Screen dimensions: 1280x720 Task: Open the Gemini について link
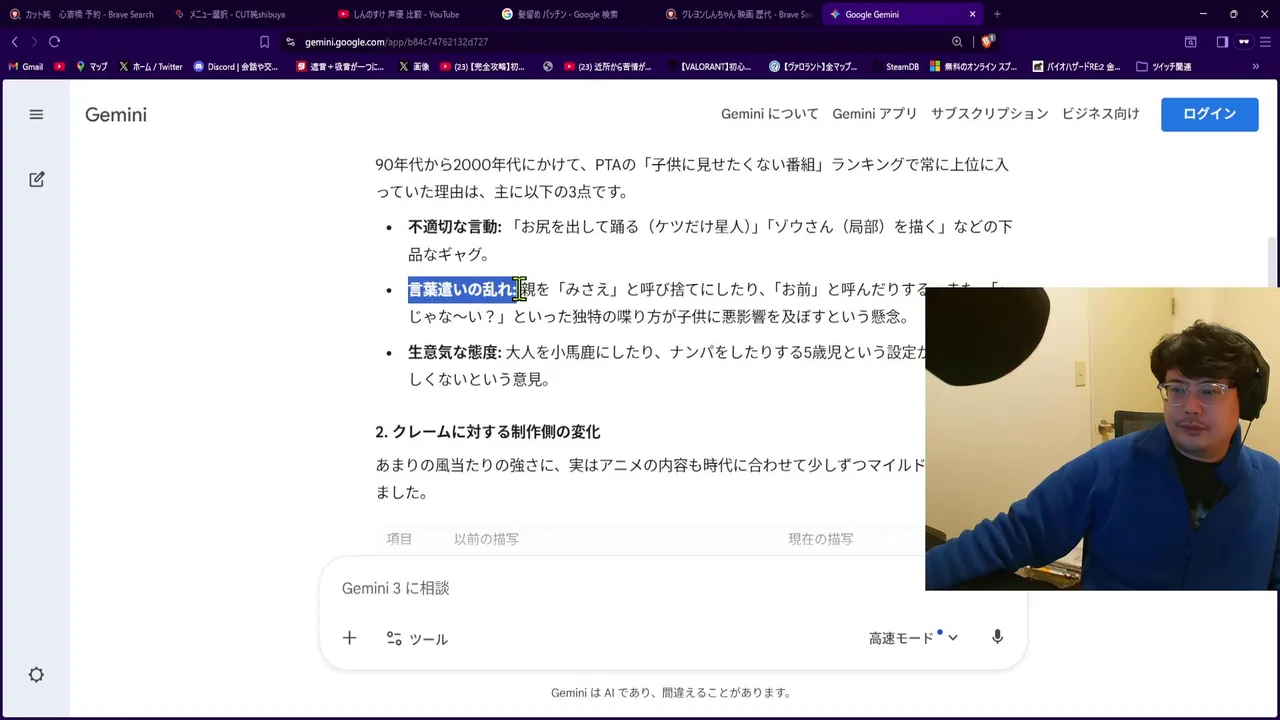coord(769,114)
